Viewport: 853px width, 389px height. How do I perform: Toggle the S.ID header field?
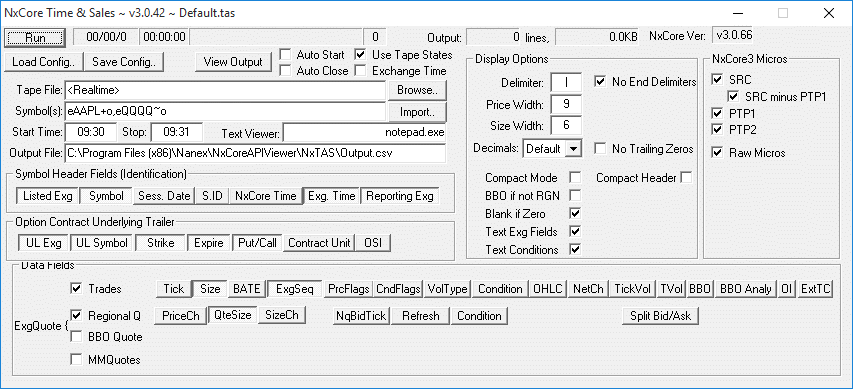tap(212, 196)
